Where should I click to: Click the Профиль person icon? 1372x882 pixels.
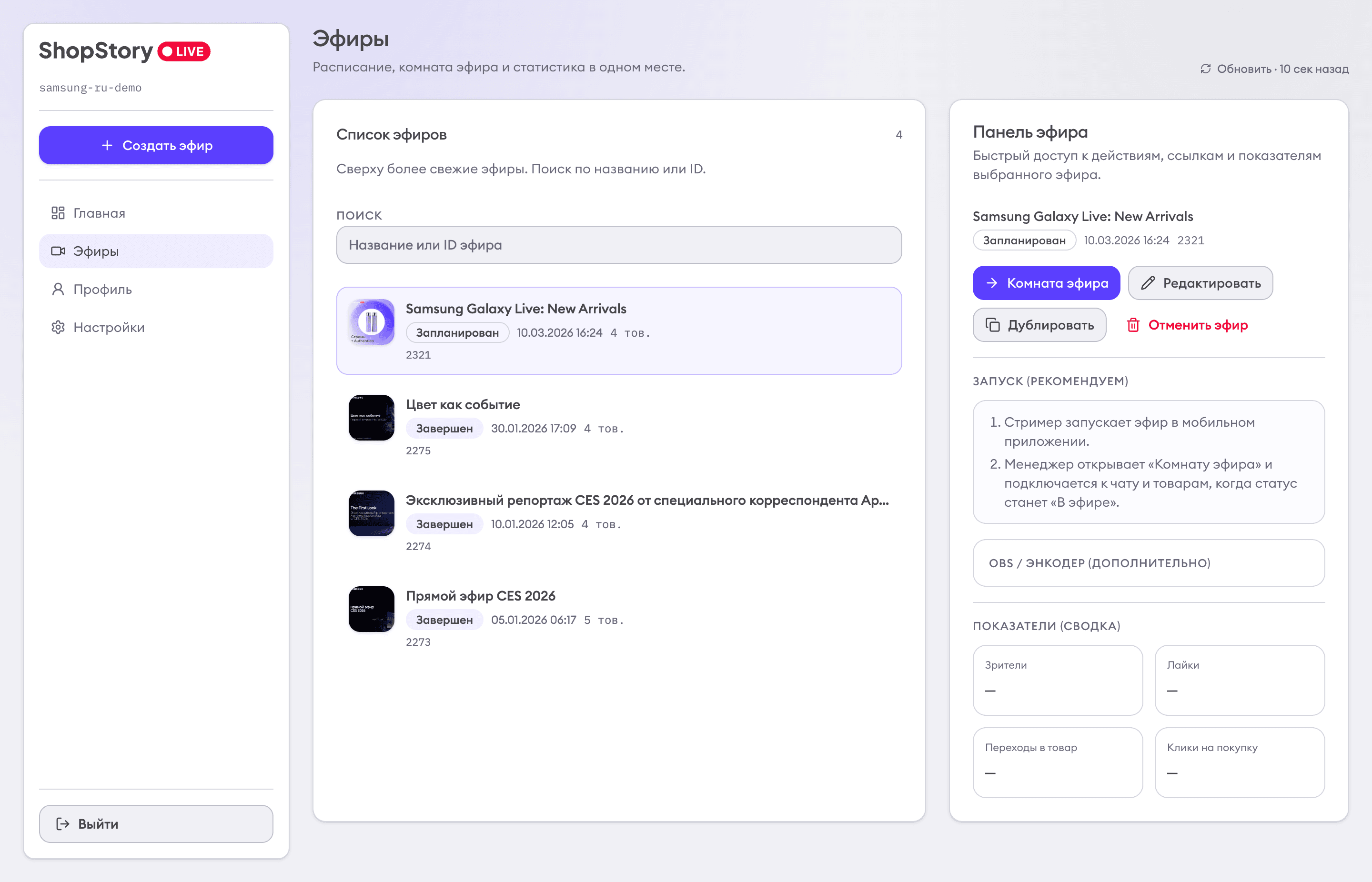coord(58,289)
